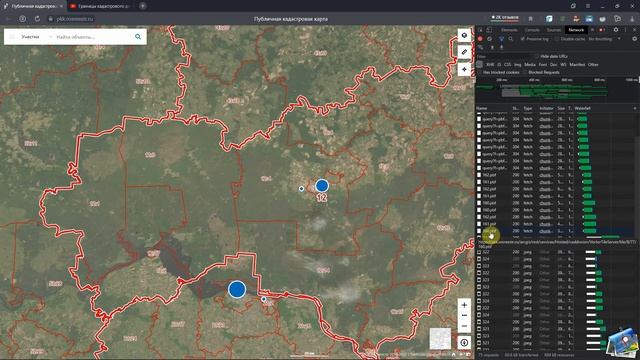Sort requests by Waterfall column
The image size is (640, 360).
click(583, 108)
